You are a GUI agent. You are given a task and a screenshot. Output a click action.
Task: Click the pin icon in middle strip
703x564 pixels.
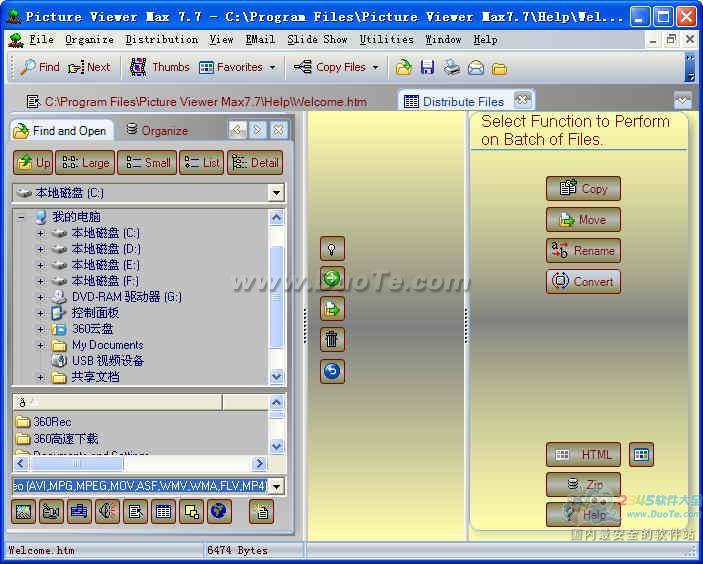(x=332, y=249)
